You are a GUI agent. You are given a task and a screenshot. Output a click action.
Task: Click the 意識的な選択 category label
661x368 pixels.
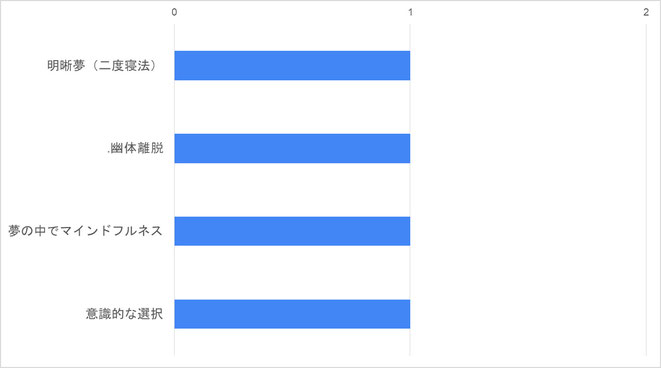click(124, 314)
